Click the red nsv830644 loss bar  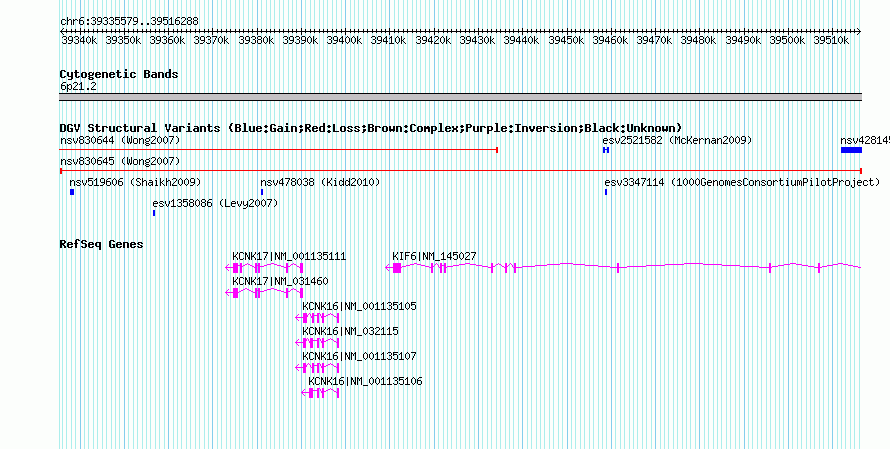tap(279, 150)
